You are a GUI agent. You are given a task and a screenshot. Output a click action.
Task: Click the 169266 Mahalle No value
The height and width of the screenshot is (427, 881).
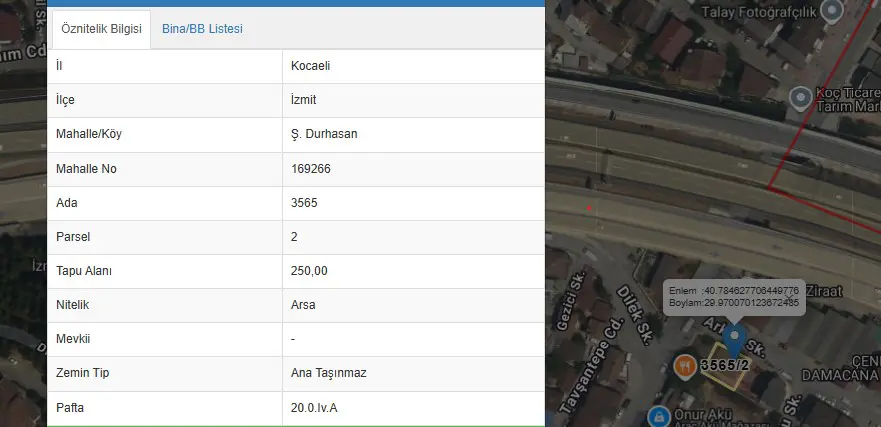point(311,169)
